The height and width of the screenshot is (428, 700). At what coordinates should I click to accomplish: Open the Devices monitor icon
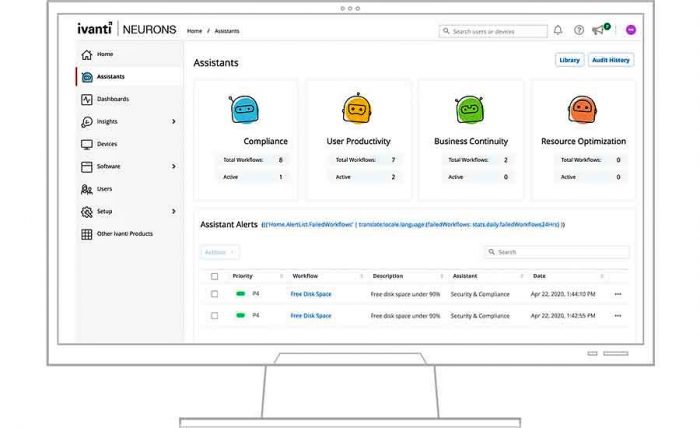[x=87, y=144]
